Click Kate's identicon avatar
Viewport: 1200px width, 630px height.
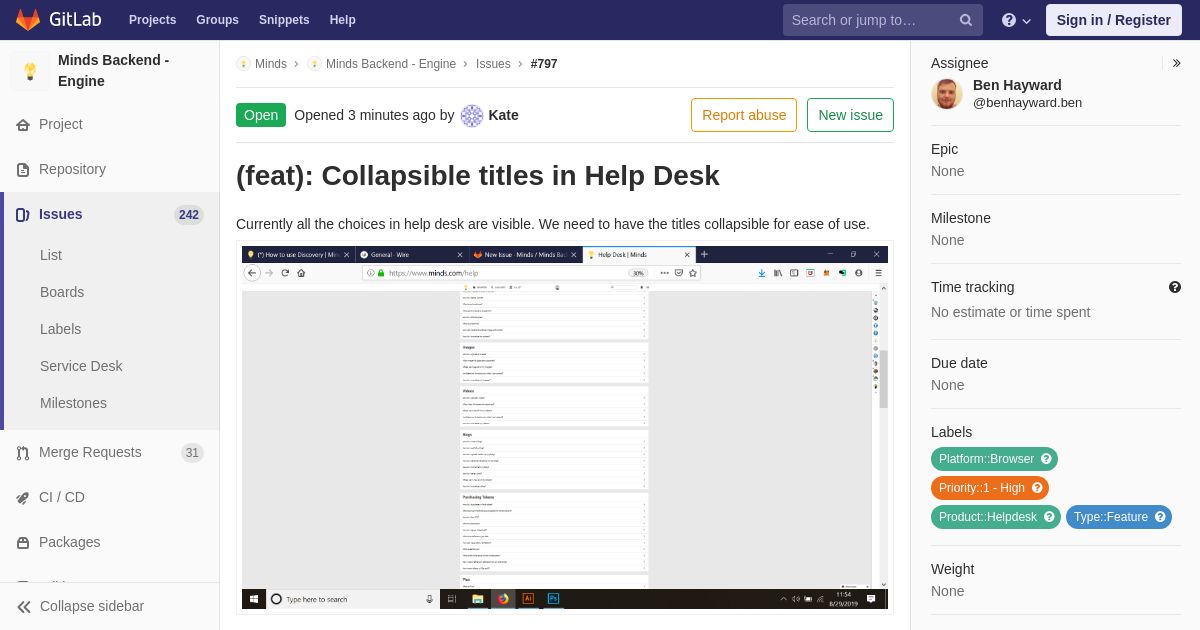tap(472, 116)
